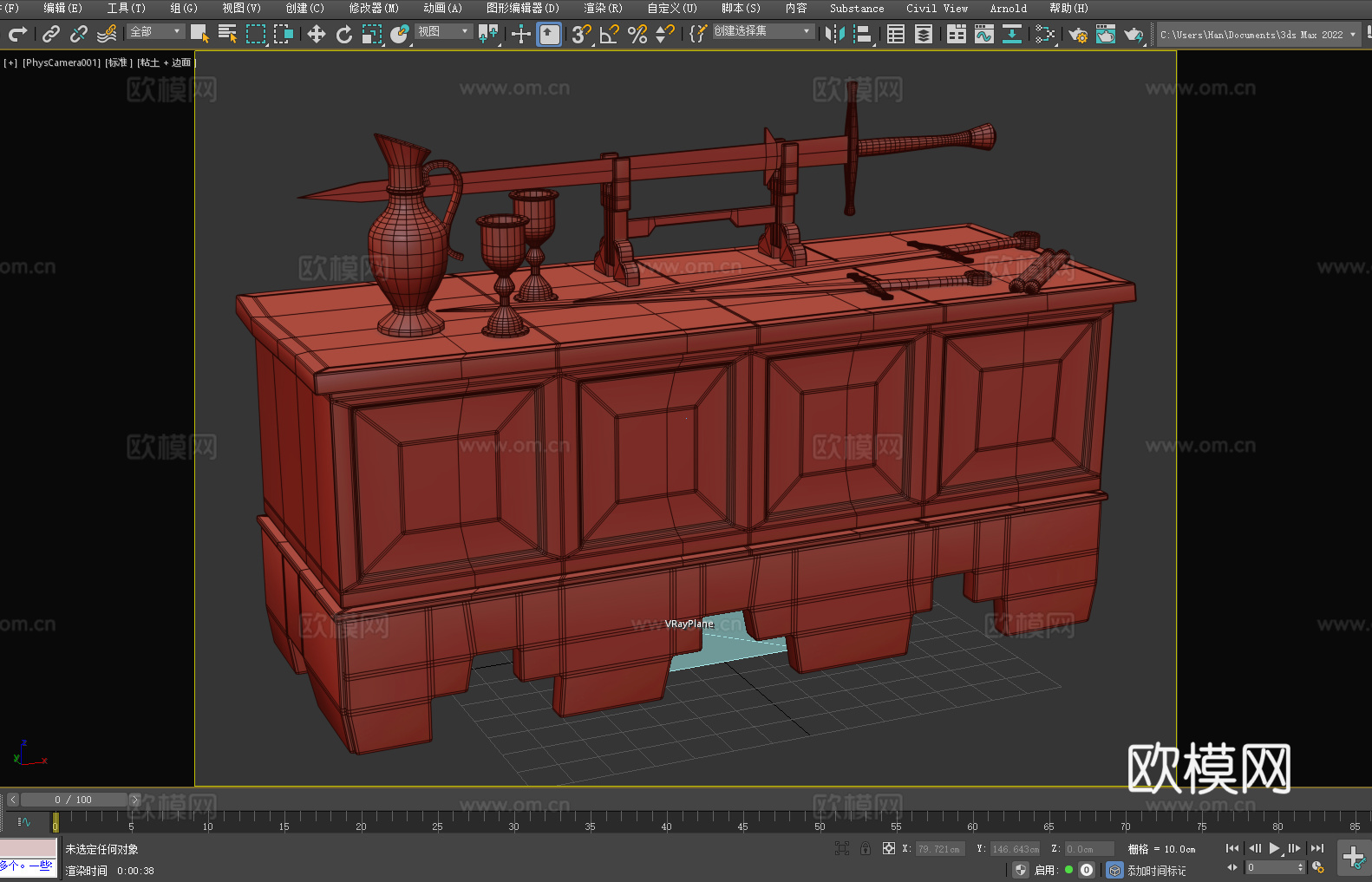The height and width of the screenshot is (882, 1372).
Task: Click the time slider left arrow
Action: (x=12, y=800)
